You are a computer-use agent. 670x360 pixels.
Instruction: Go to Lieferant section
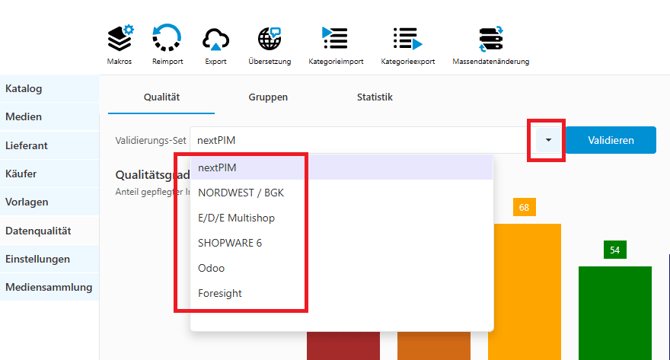[x=50, y=145]
